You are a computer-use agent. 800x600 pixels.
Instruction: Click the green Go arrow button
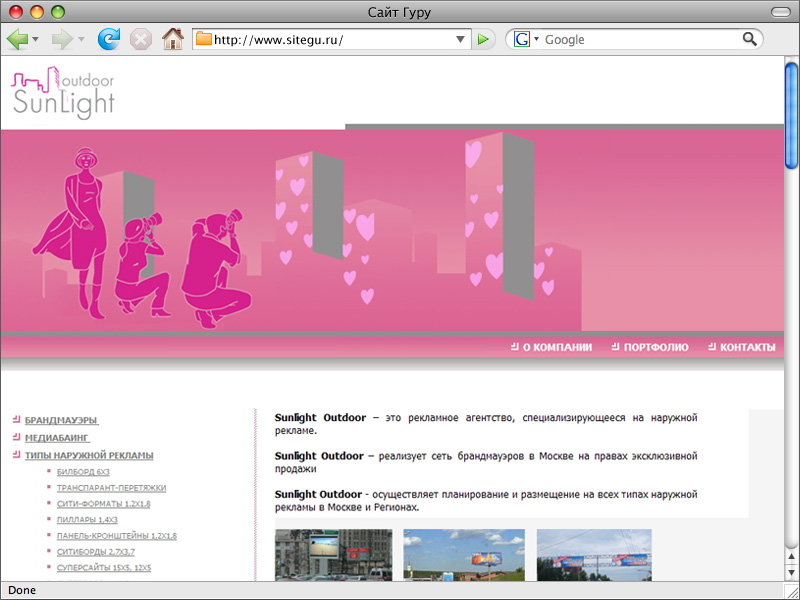[483, 39]
